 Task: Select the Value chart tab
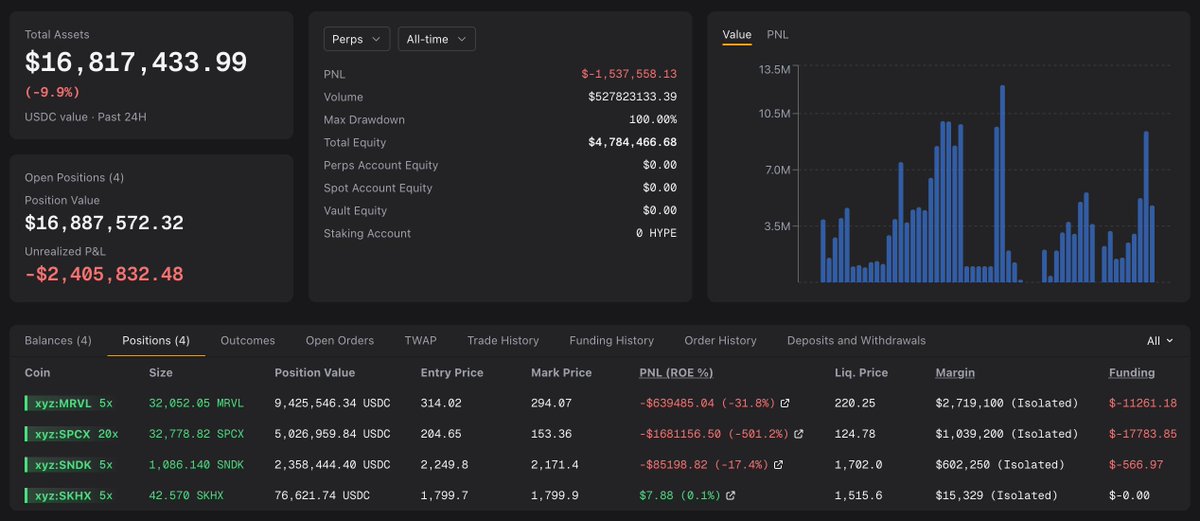737,35
